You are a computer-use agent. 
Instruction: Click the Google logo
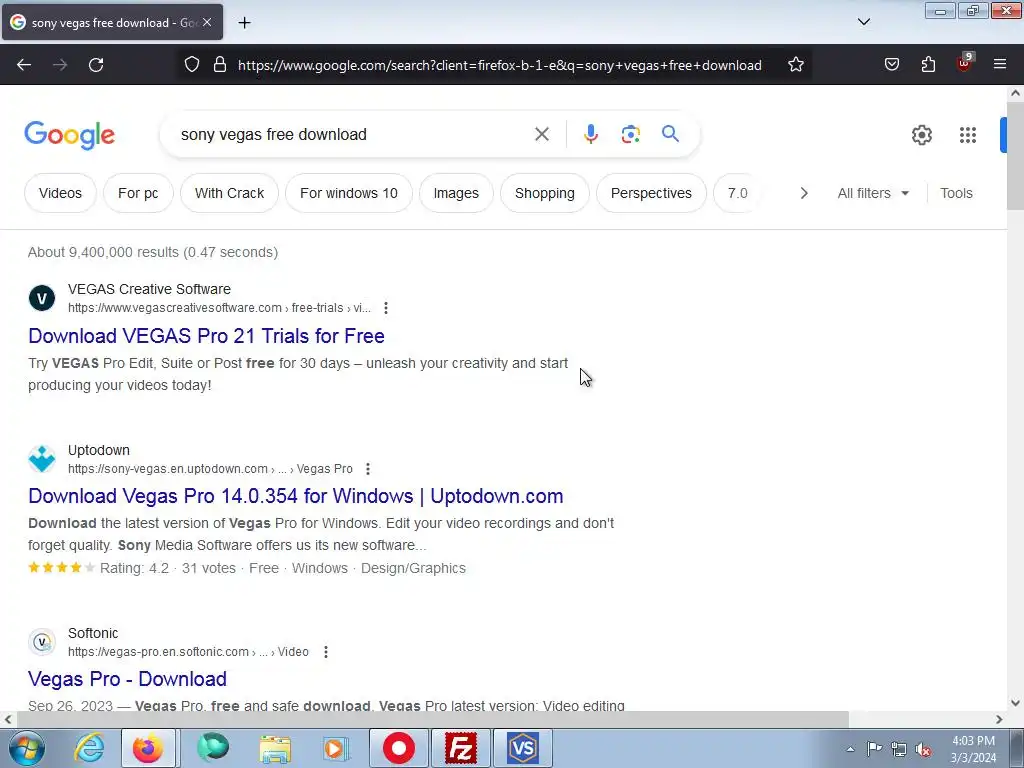[70, 136]
